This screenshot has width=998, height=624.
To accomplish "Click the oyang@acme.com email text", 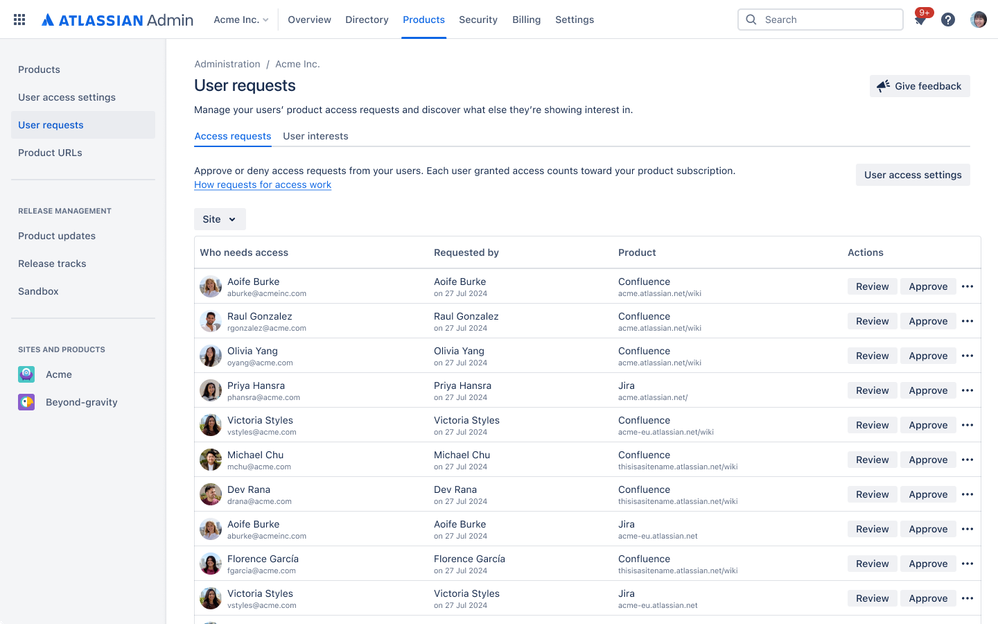I will (260, 363).
